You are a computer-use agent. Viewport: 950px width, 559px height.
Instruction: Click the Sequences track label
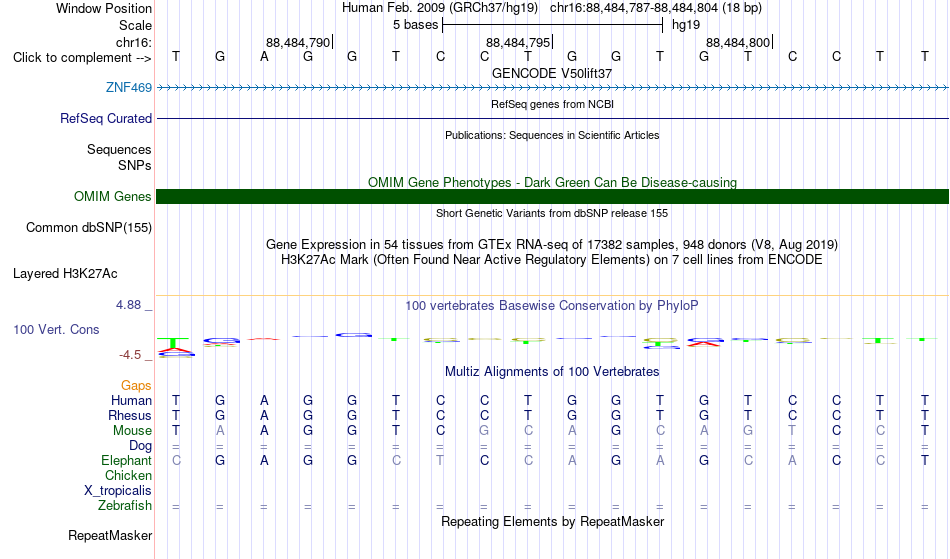click(x=119, y=150)
